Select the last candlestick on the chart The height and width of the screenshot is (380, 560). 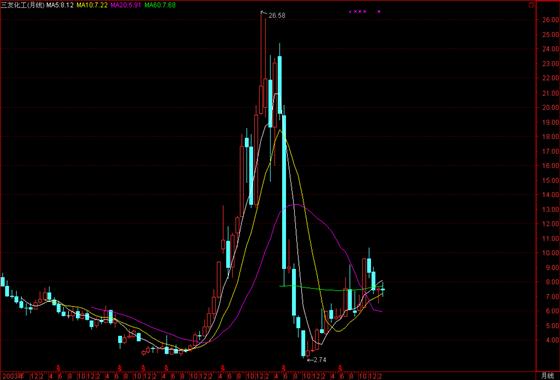(x=383, y=289)
